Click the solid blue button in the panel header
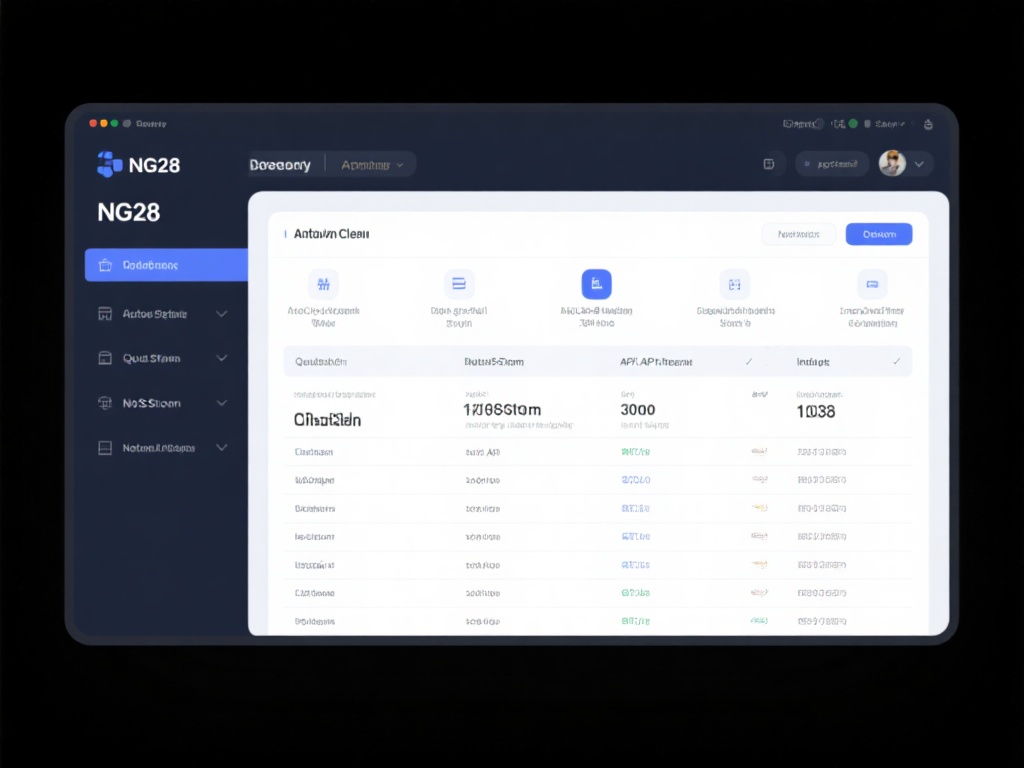1024x768 pixels. coord(878,234)
